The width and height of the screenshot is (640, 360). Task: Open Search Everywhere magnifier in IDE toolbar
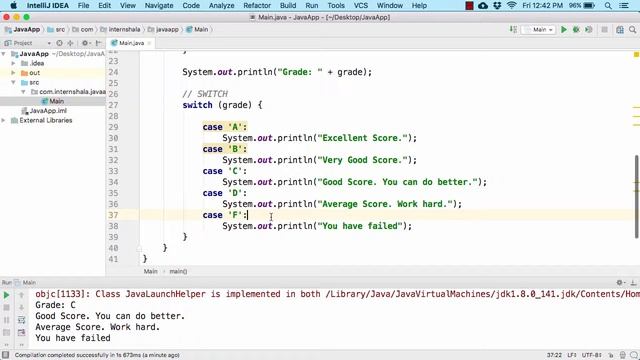pyautogui.click(x=632, y=29)
